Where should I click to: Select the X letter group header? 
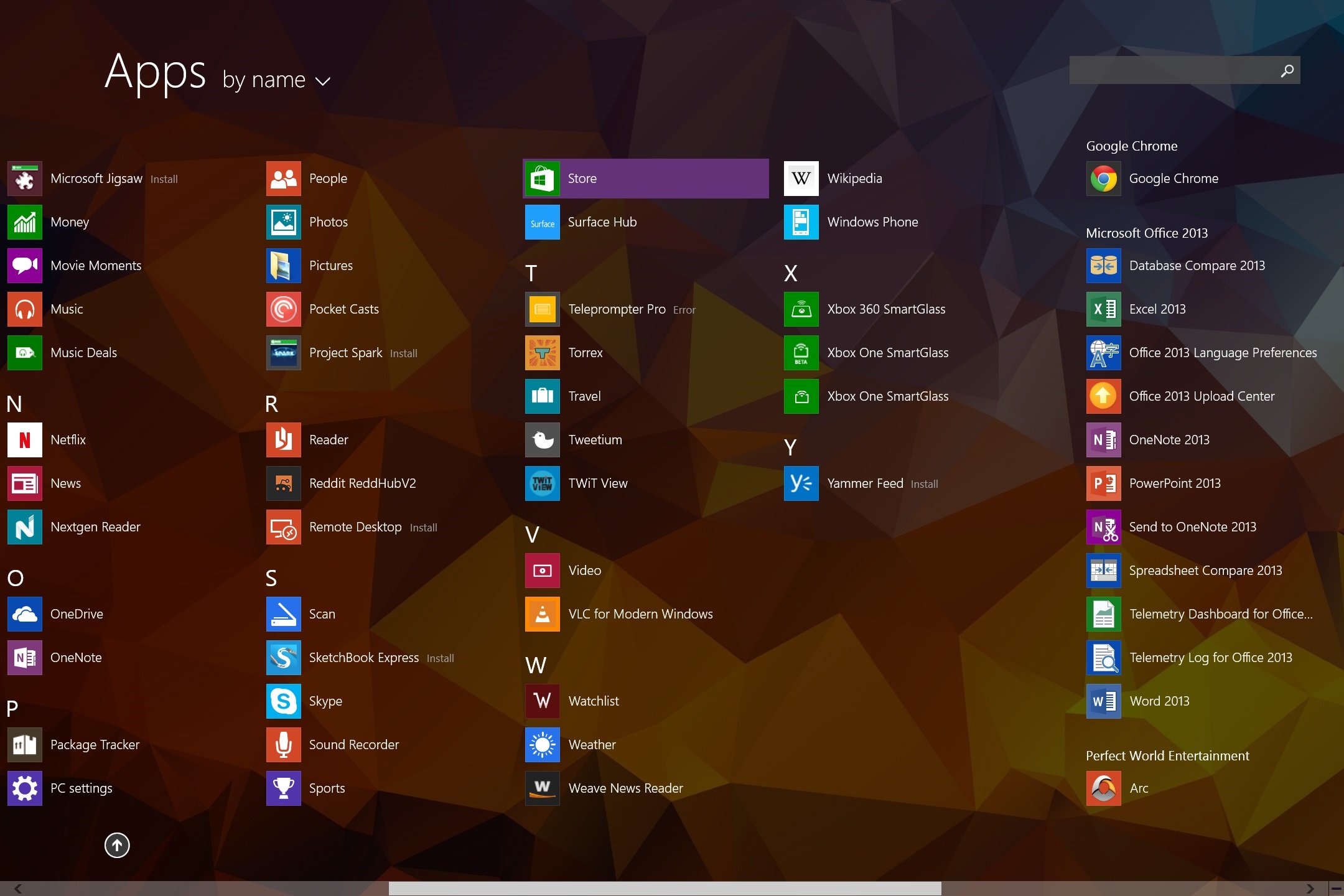(791, 273)
